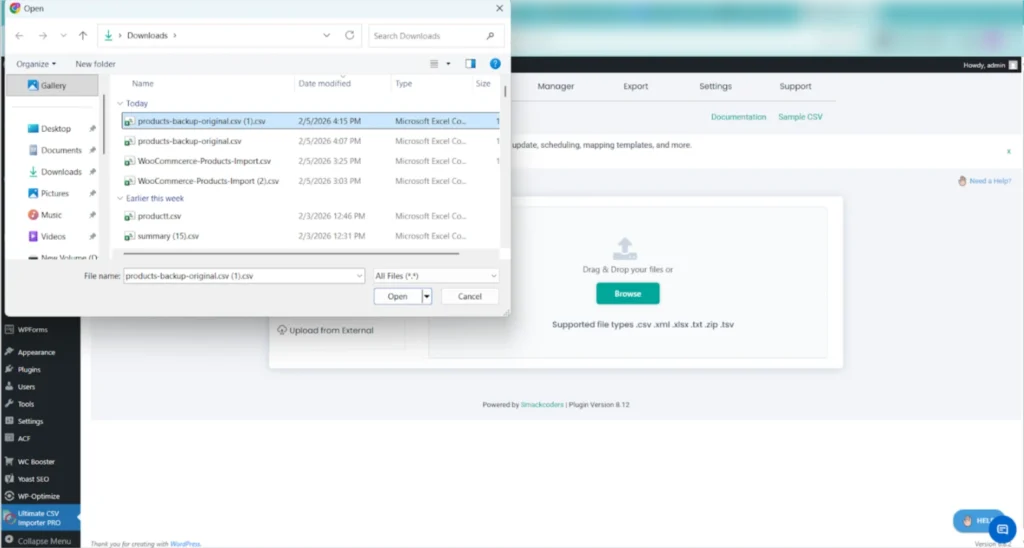The height and width of the screenshot is (548, 1024).
Task: Collapse the WordPress admin menu
Action: point(40,541)
